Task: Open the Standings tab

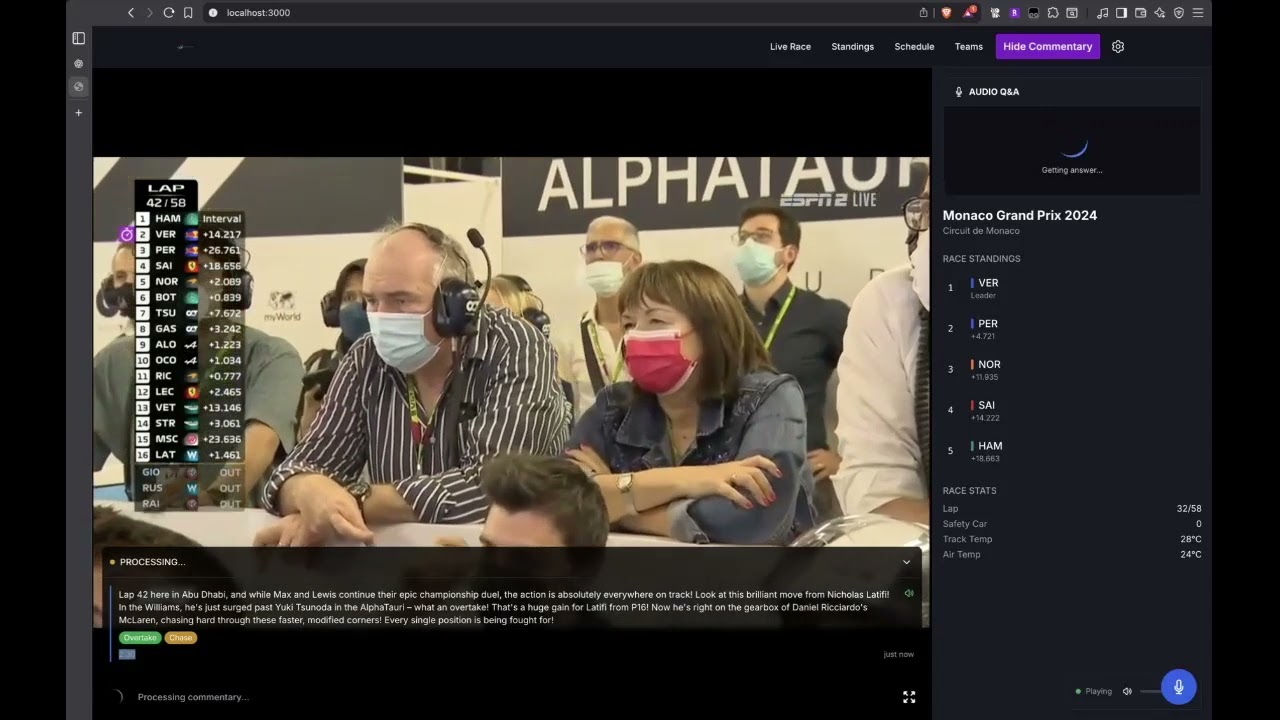Action: click(852, 47)
